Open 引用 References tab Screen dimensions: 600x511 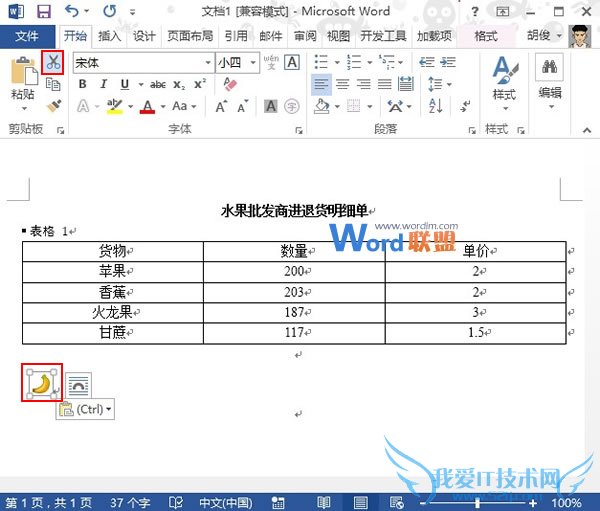(x=236, y=36)
